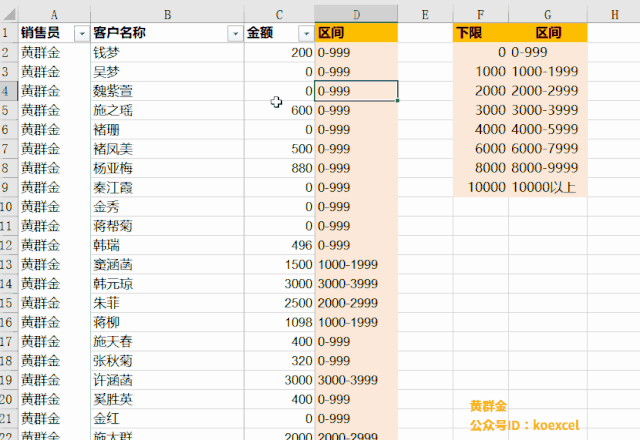
Task: Select customer cell 金秀
Action: (x=167, y=207)
